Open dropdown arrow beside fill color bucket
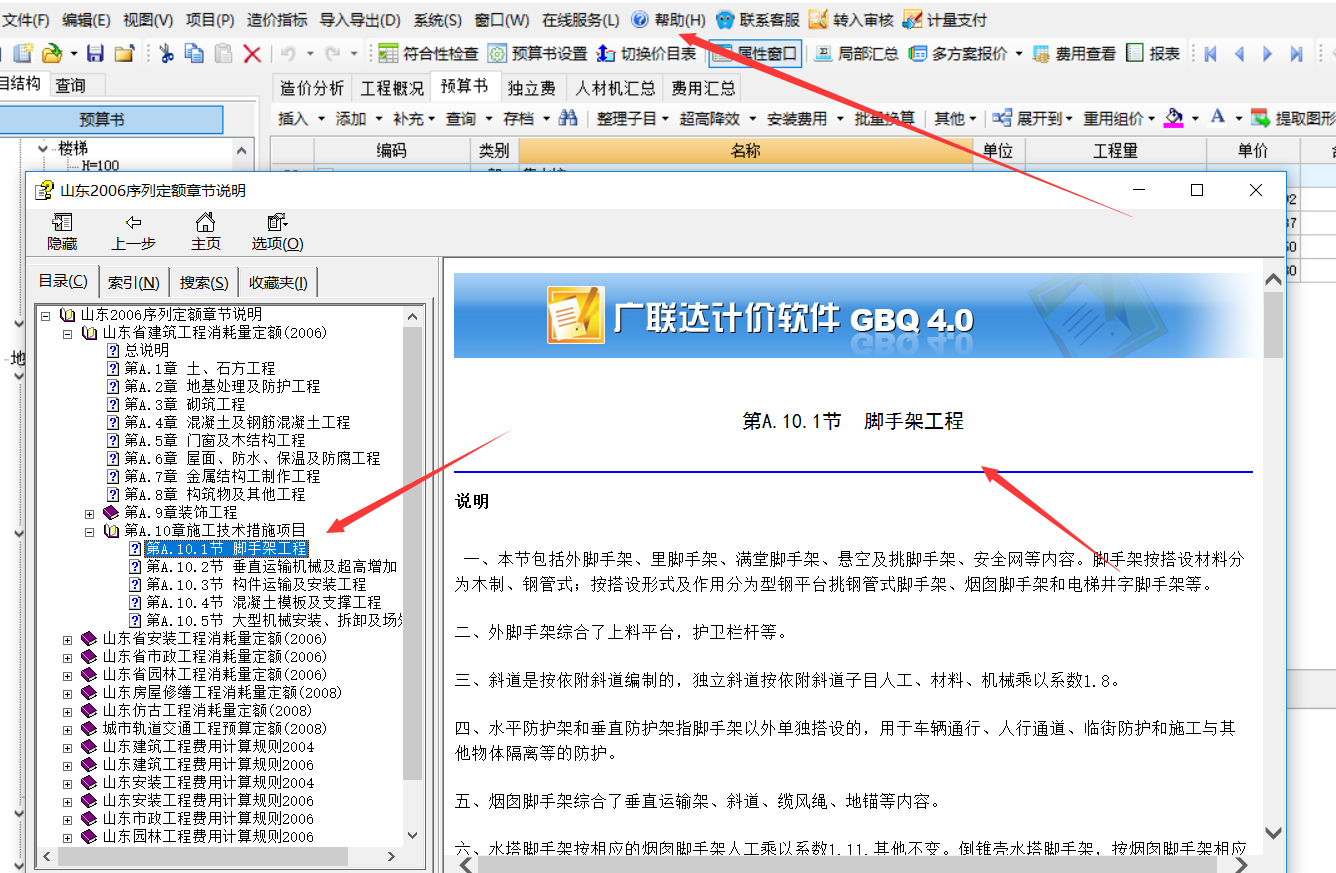The image size is (1336, 873). [x=1195, y=119]
